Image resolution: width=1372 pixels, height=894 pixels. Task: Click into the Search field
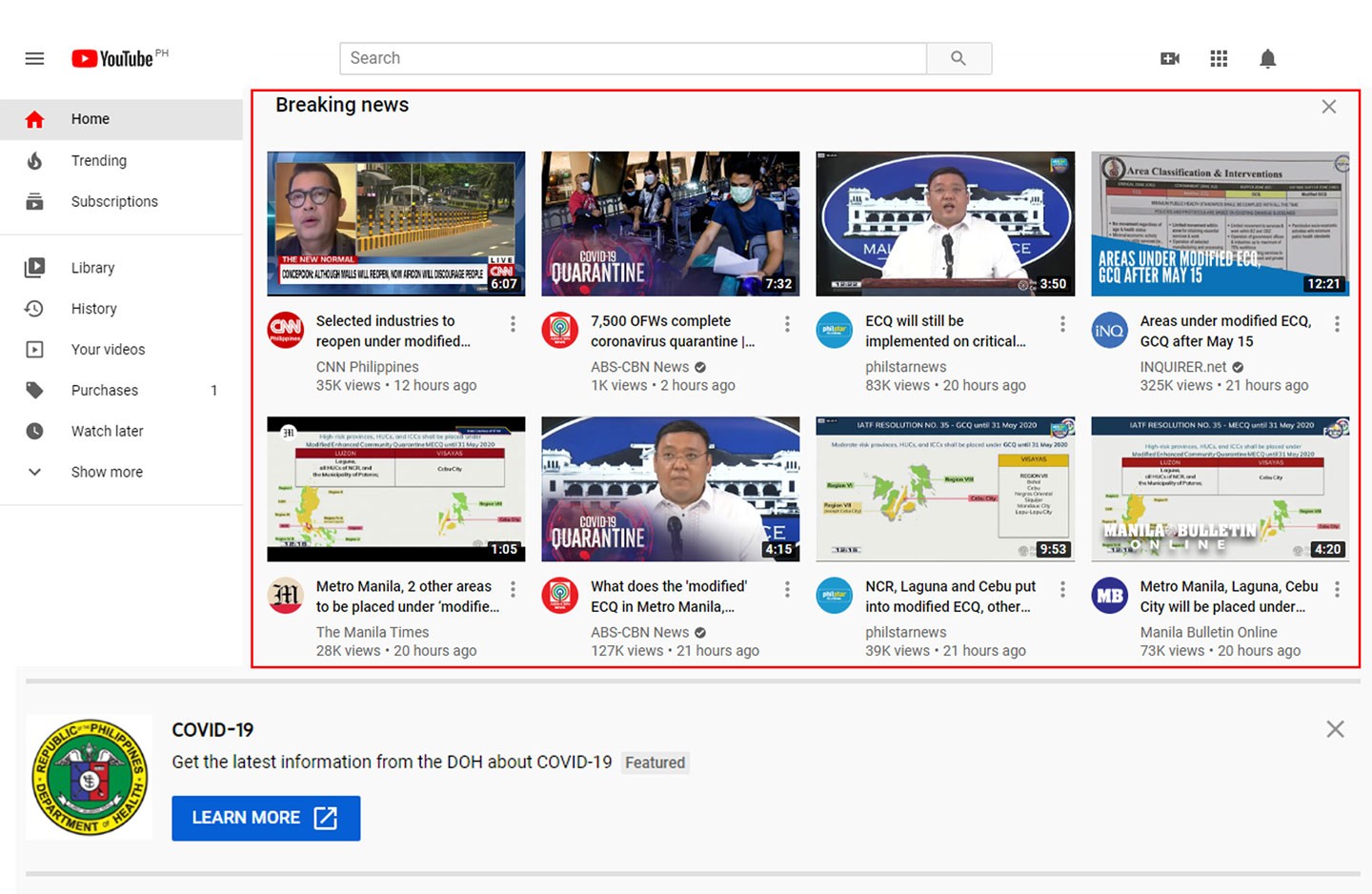point(633,58)
